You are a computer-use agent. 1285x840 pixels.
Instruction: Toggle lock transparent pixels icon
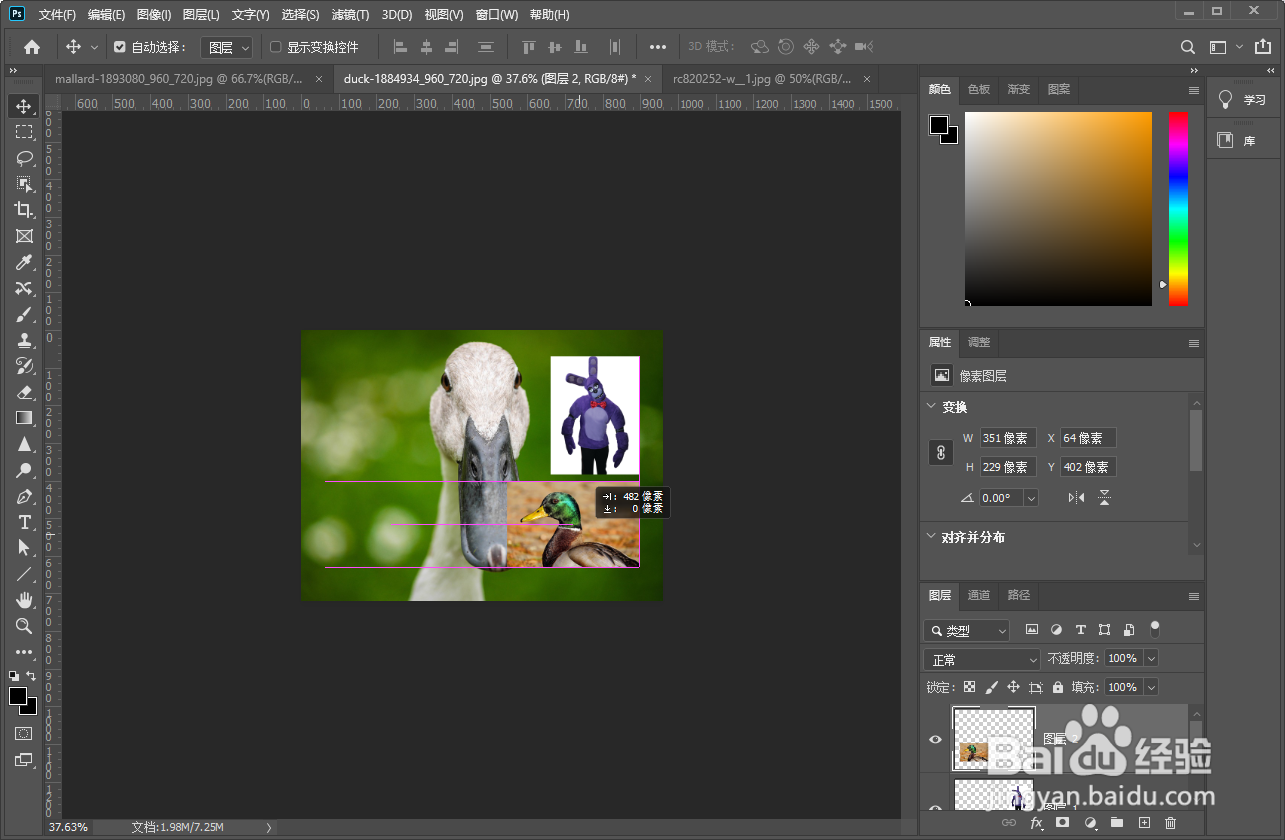tap(969, 687)
